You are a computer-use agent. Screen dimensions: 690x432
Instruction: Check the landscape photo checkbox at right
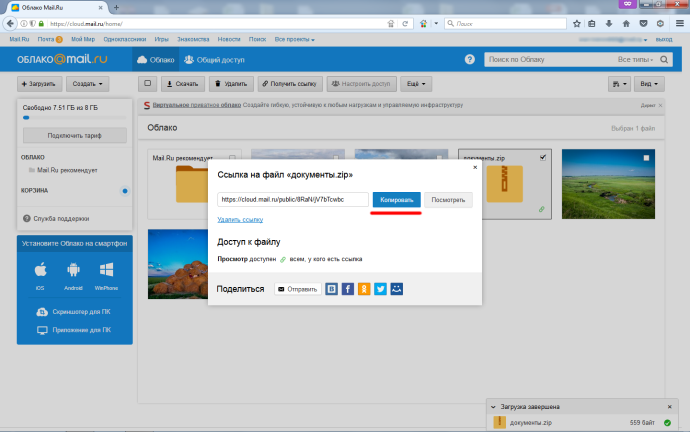point(646,158)
